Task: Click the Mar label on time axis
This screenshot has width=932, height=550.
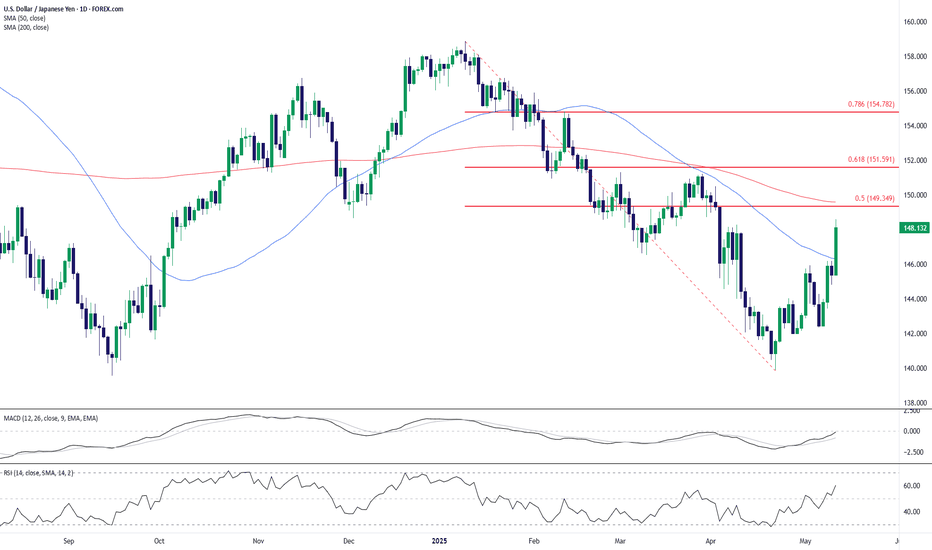Action: click(x=620, y=541)
